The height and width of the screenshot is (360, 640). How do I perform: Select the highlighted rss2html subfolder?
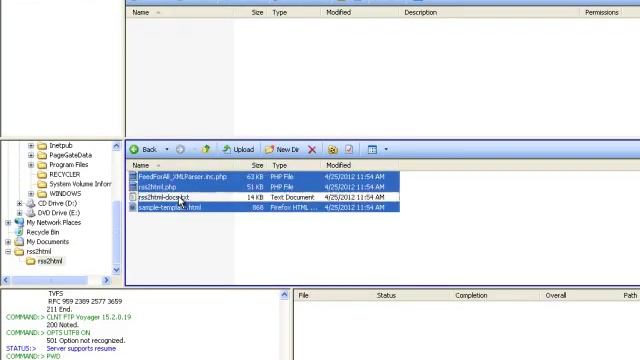(50, 261)
